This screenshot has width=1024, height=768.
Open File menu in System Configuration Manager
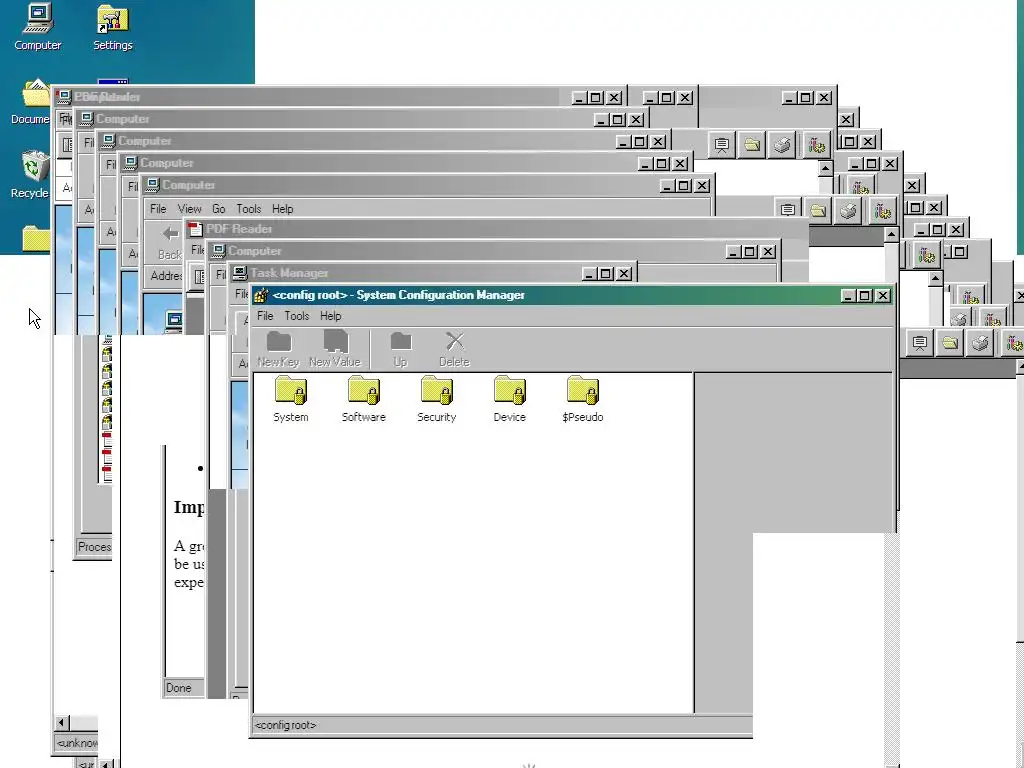click(x=265, y=316)
